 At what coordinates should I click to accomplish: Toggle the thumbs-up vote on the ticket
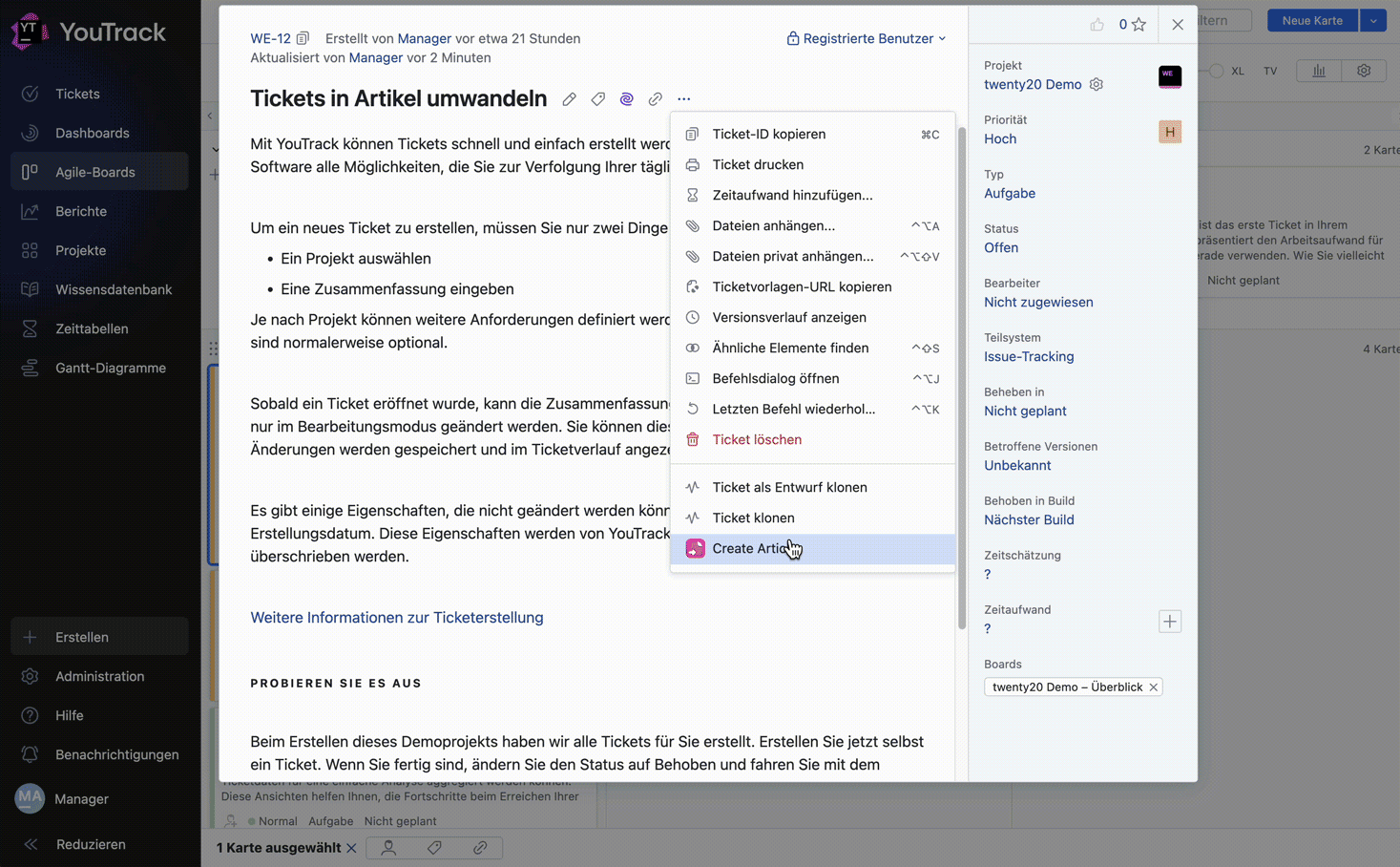tap(1097, 25)
